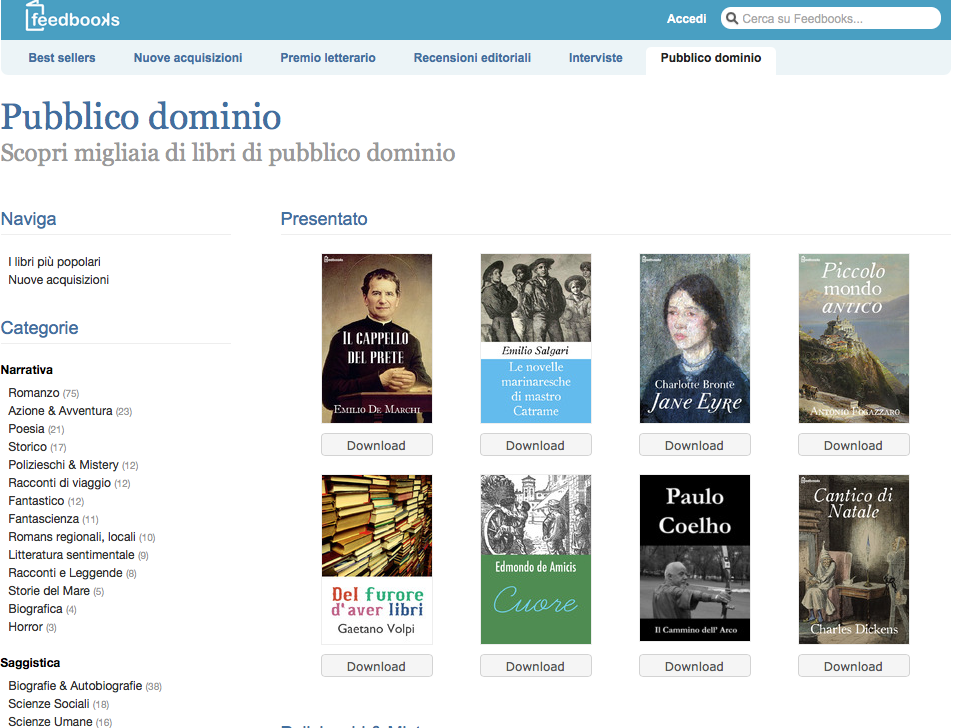Download Cantico di Natale
The width and height of the screenshot is (959, 728).
point(854,666)
